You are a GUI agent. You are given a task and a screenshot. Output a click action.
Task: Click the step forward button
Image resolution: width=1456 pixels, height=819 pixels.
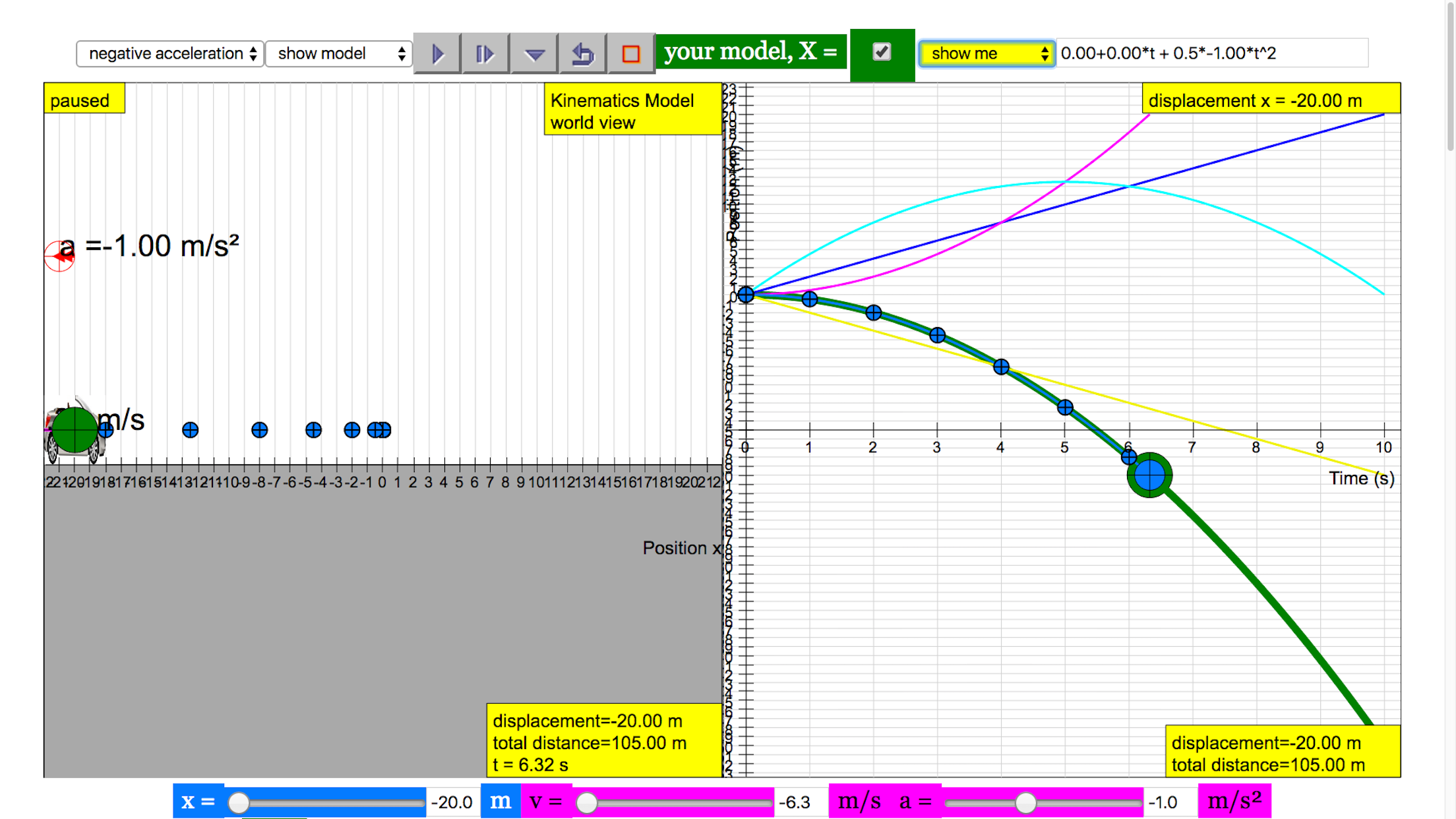point(485,53)
